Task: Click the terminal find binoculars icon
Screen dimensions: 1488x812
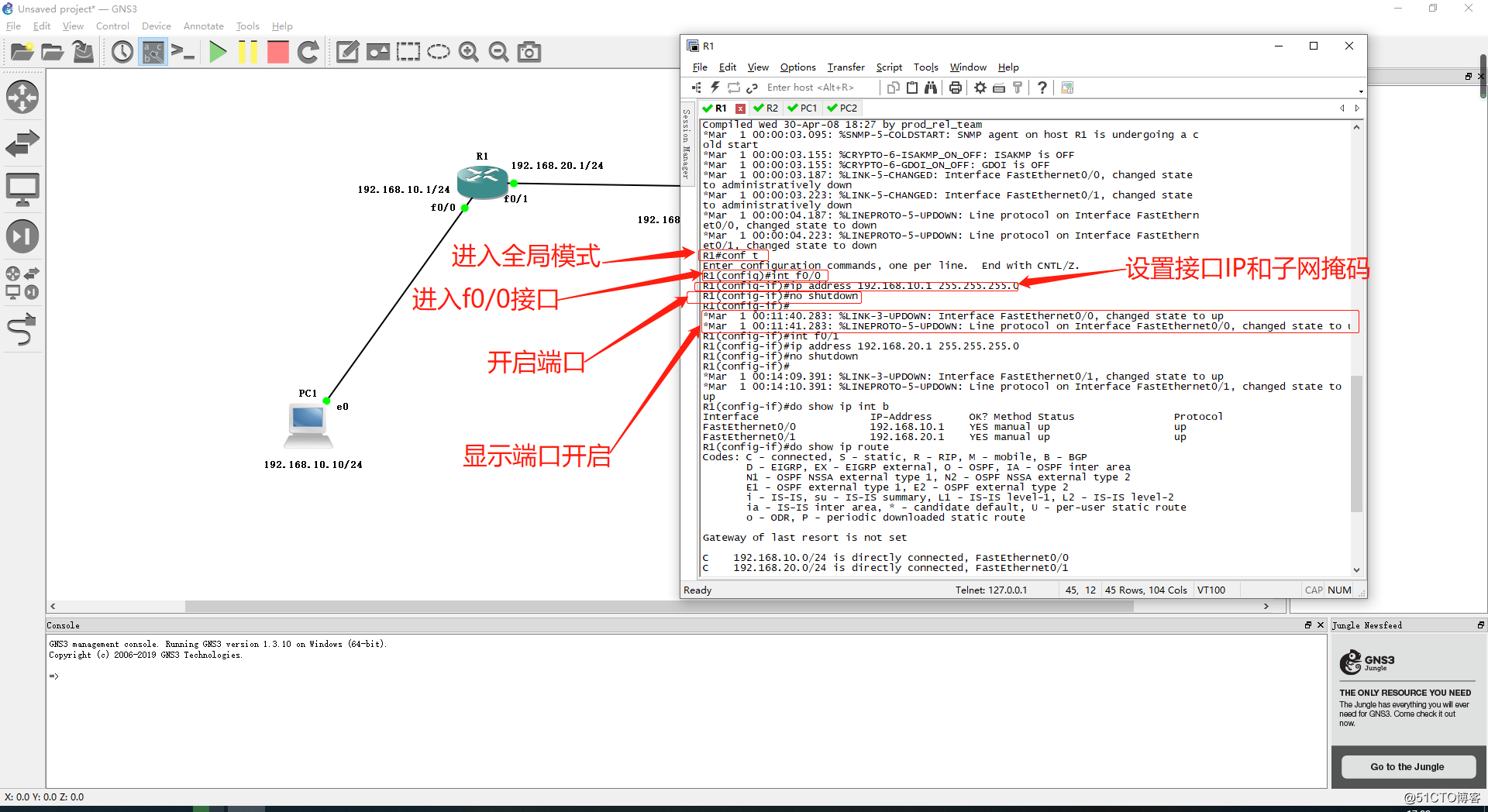Action: coord(931,88)
